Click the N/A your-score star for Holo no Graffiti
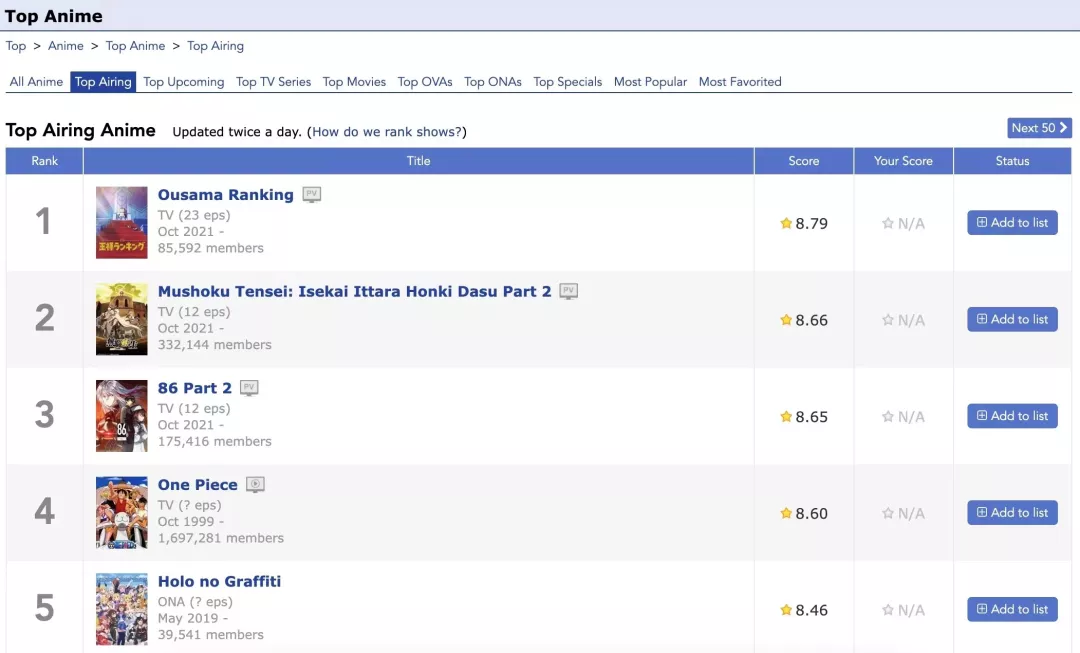1080x653 pixels. 888,610
